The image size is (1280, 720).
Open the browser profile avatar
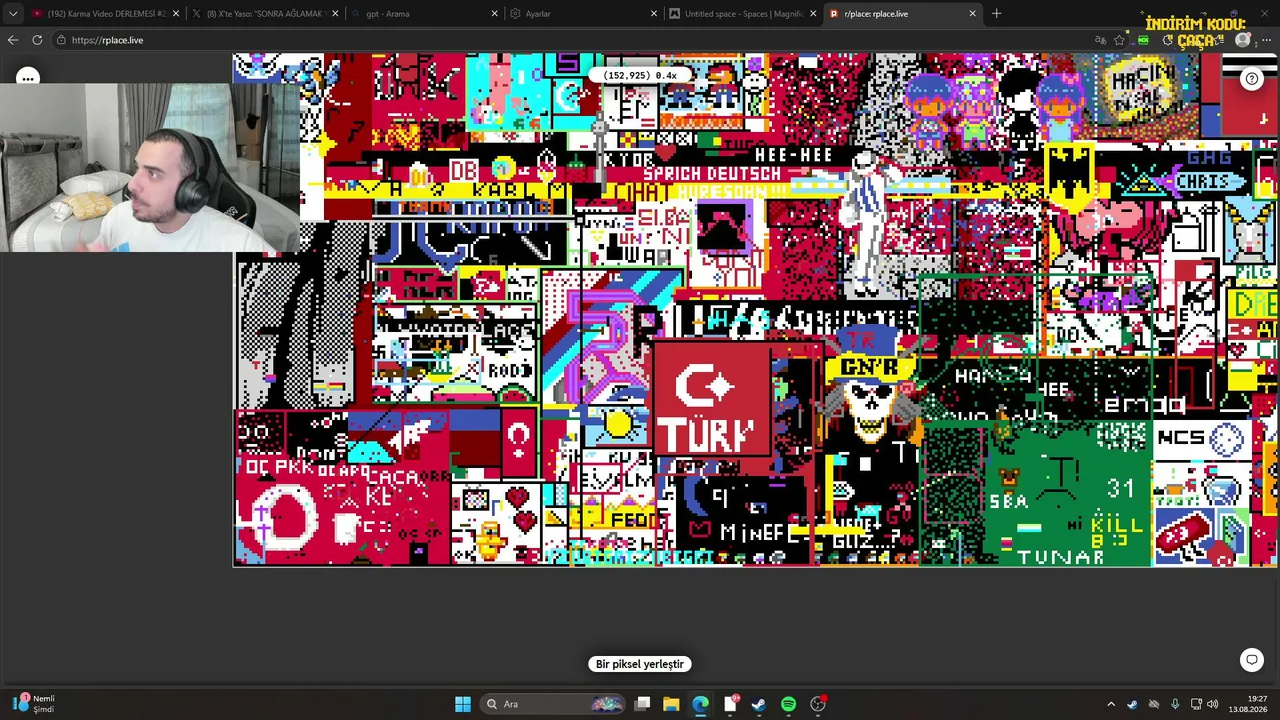coord(1243,40)
